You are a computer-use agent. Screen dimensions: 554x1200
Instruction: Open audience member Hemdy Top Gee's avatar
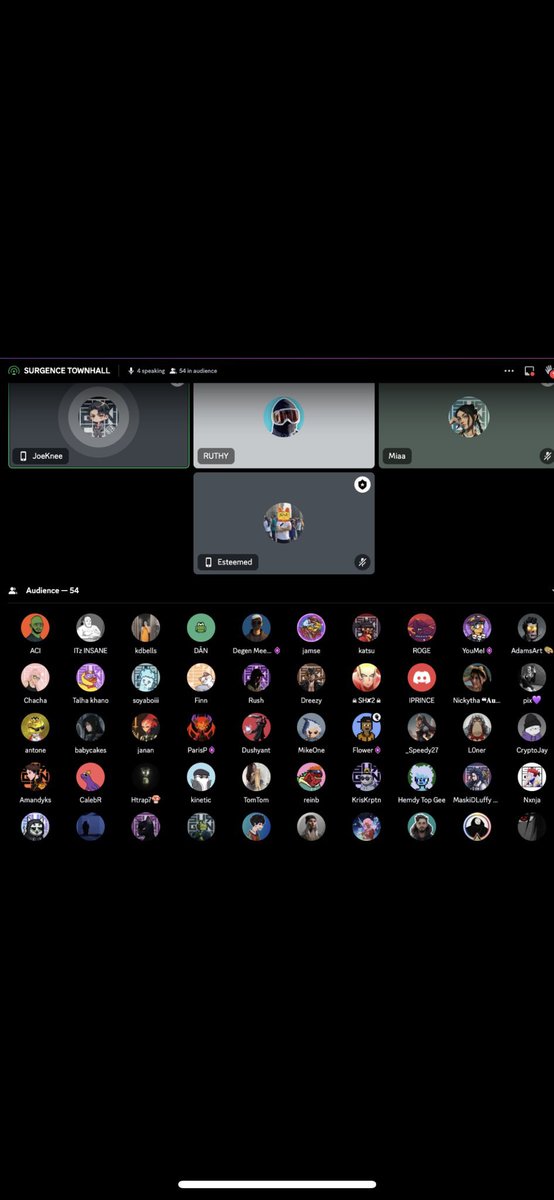(421, 777)
